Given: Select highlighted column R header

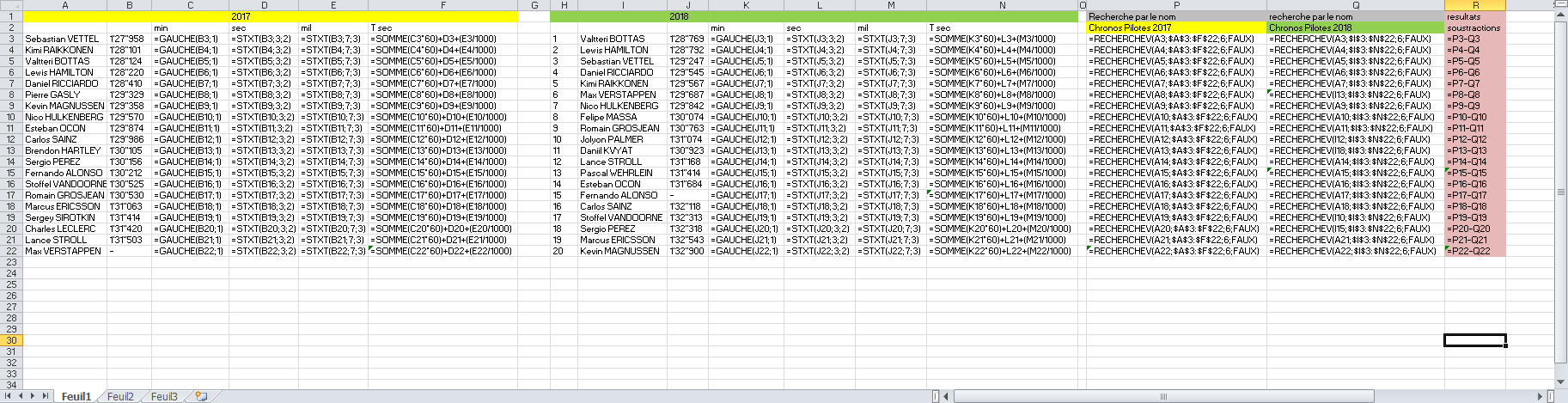Looking at the screenshot, I should (x=1475, y=5).
